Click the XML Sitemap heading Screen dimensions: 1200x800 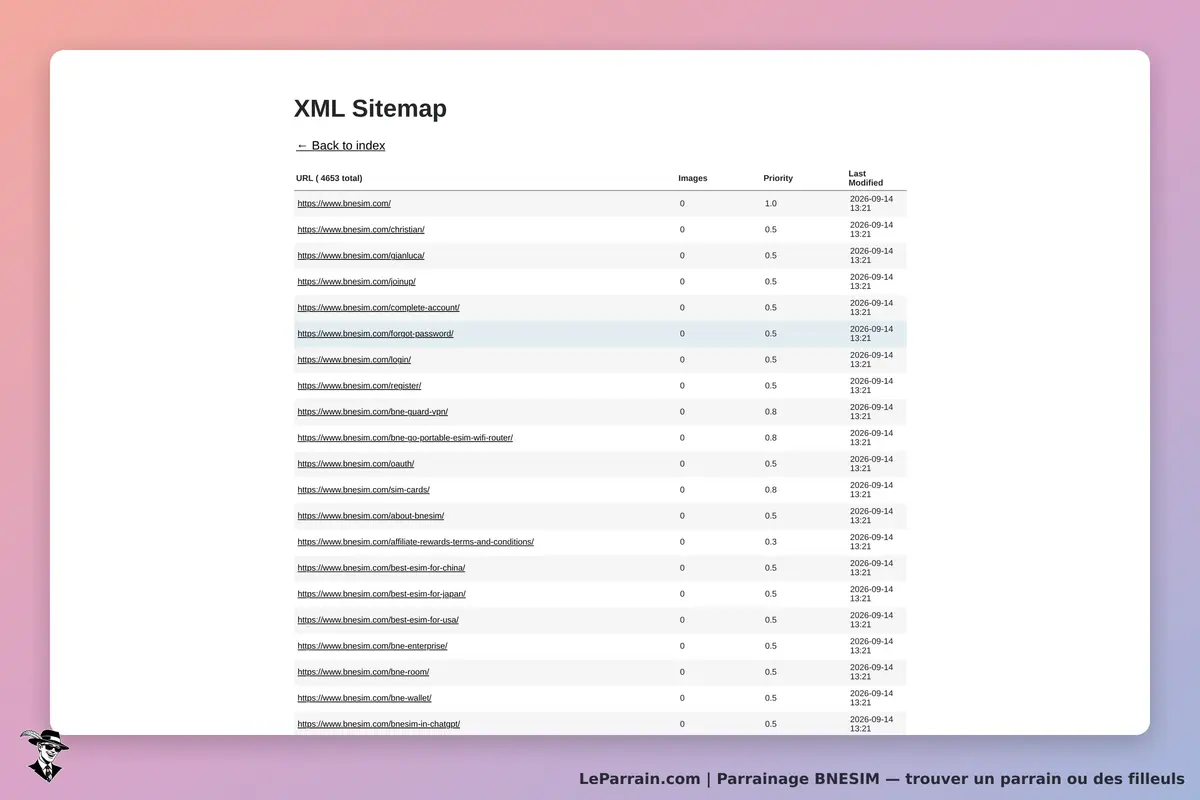370,108
